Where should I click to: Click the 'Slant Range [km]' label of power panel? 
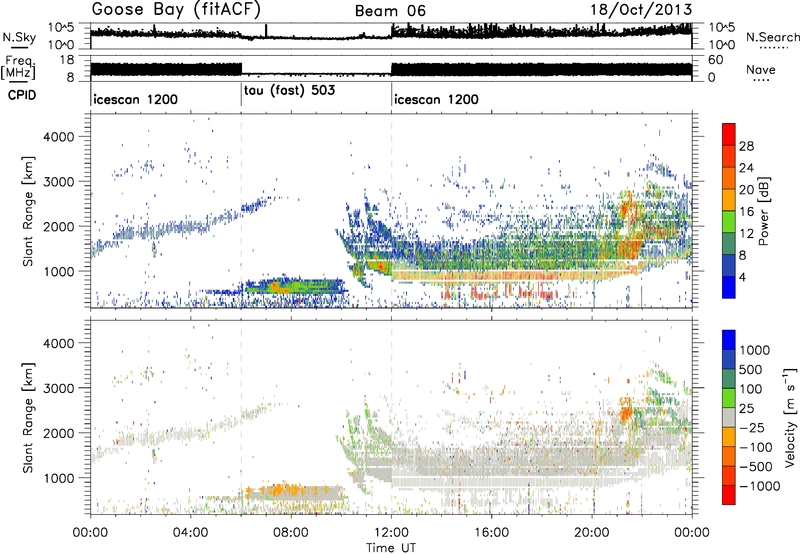tap(28, 211)
